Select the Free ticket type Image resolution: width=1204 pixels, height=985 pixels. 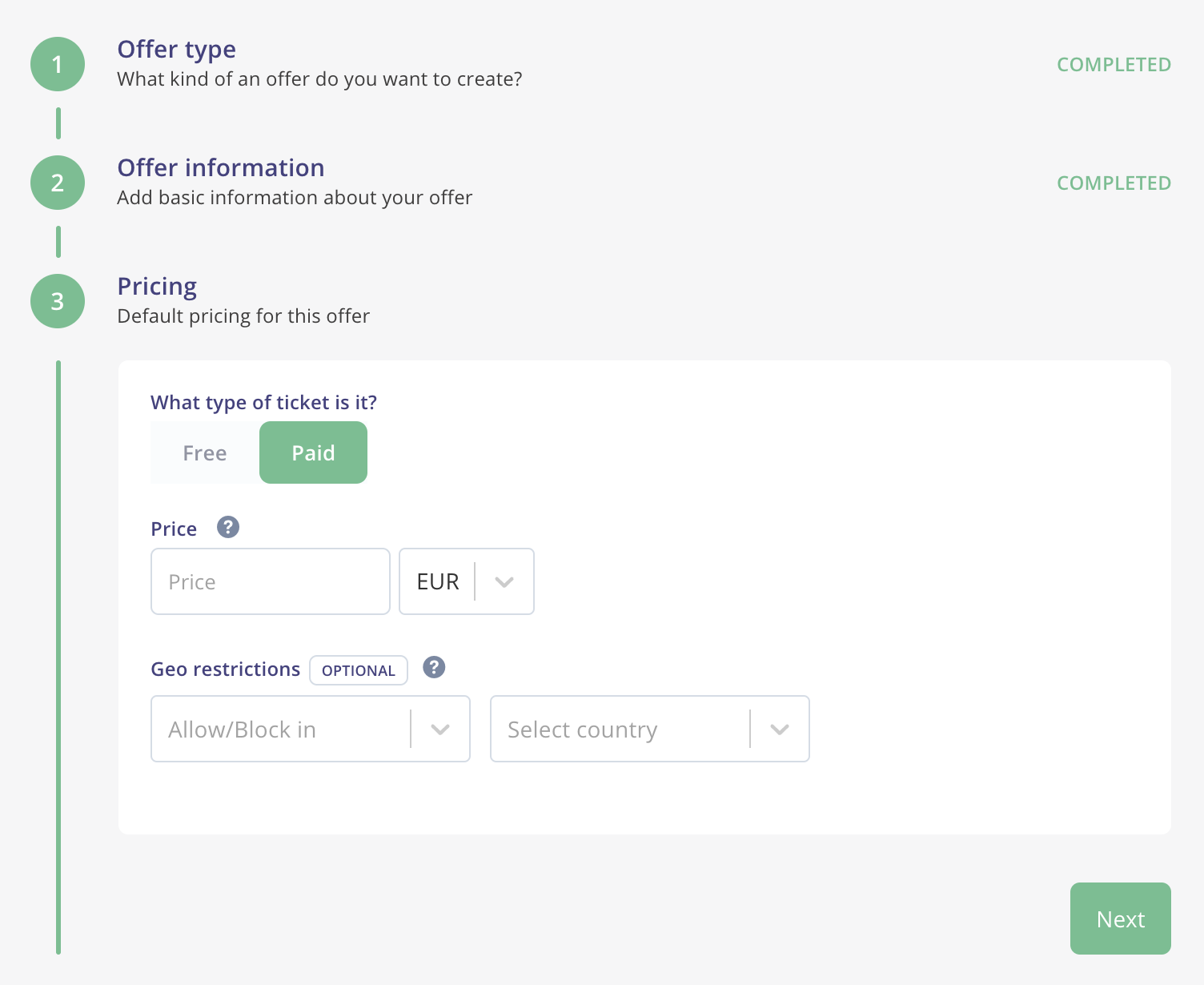tap(205, 452)
